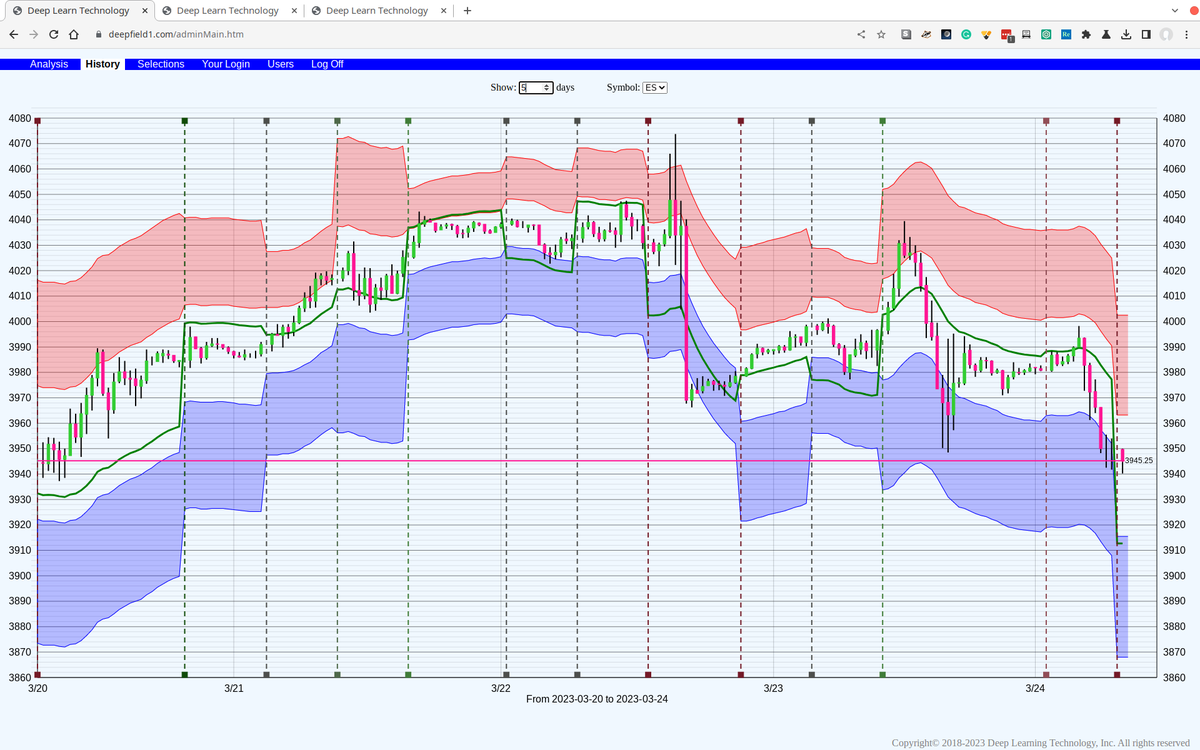The height and width of the screenshot is (750, 1200).
Task: Click the blue Re extension icon
Action: tap(1066, 34)
